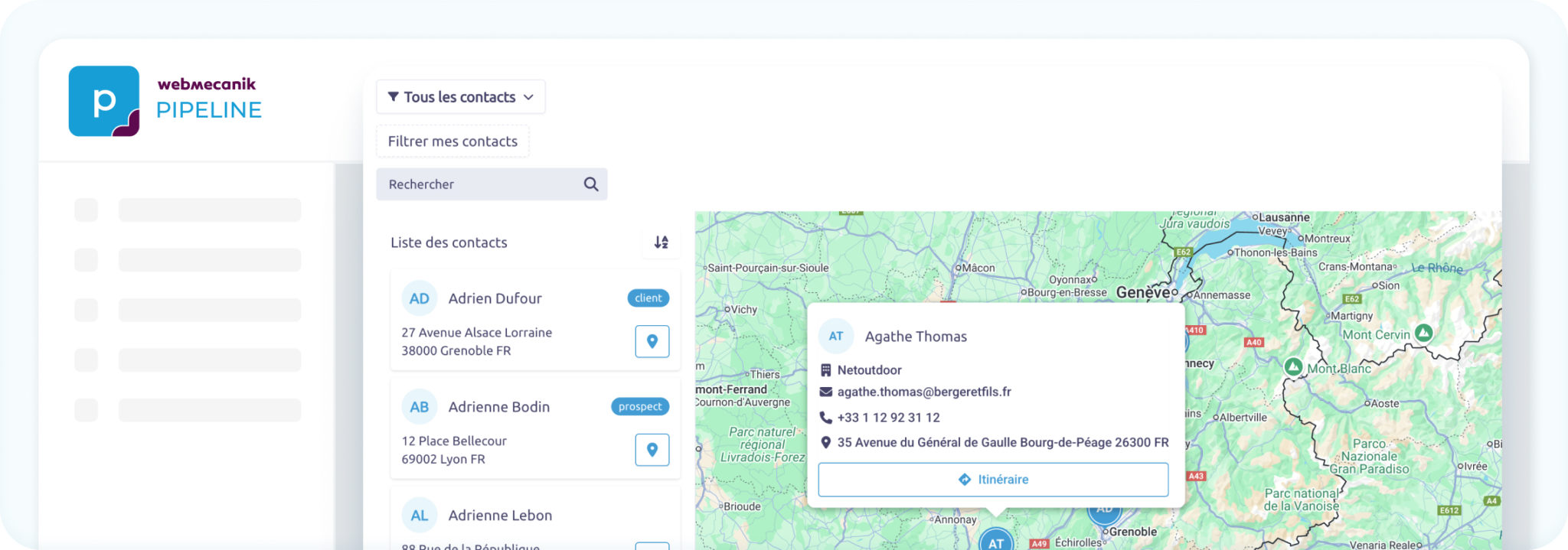The height and width of the screenshot is (550, 1568).
Task: Locate Adrien Dufour with map pin button
Action: coord(652,341)
